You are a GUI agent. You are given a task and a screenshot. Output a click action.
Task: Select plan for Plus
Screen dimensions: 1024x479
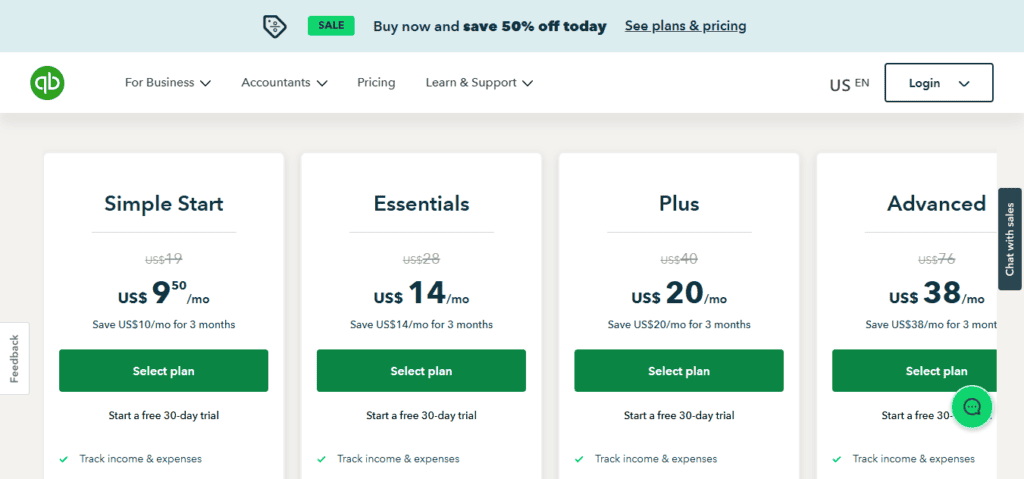tap(679, 371)
